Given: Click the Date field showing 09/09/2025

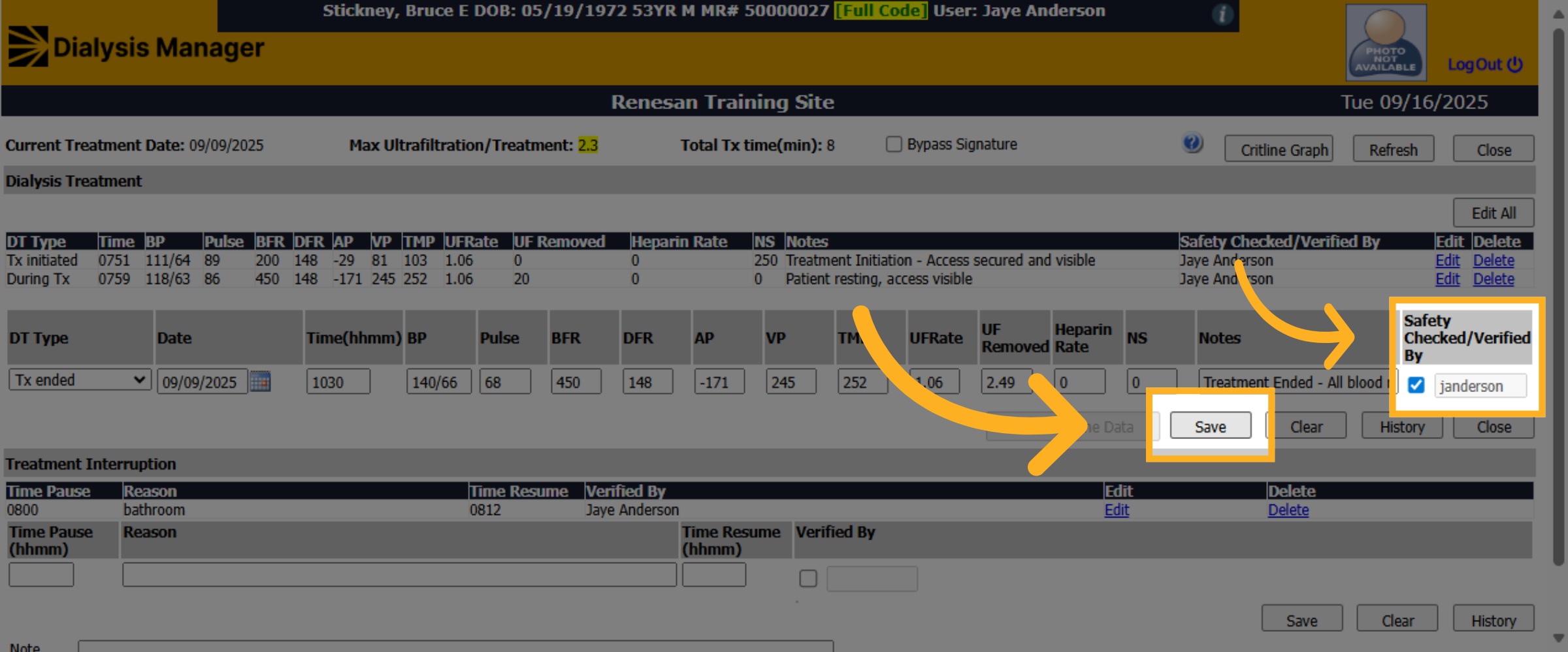Looking at the screenshot, I should click(202, 382).
